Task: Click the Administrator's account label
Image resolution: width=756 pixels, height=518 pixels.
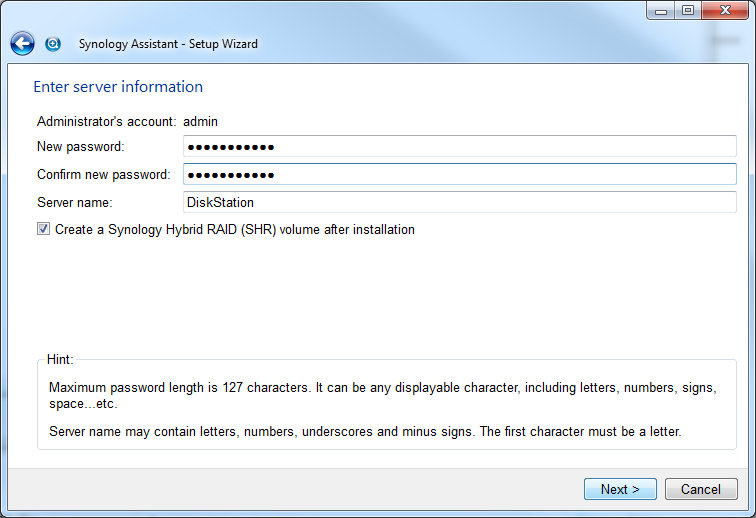Action: pos(107,122)
